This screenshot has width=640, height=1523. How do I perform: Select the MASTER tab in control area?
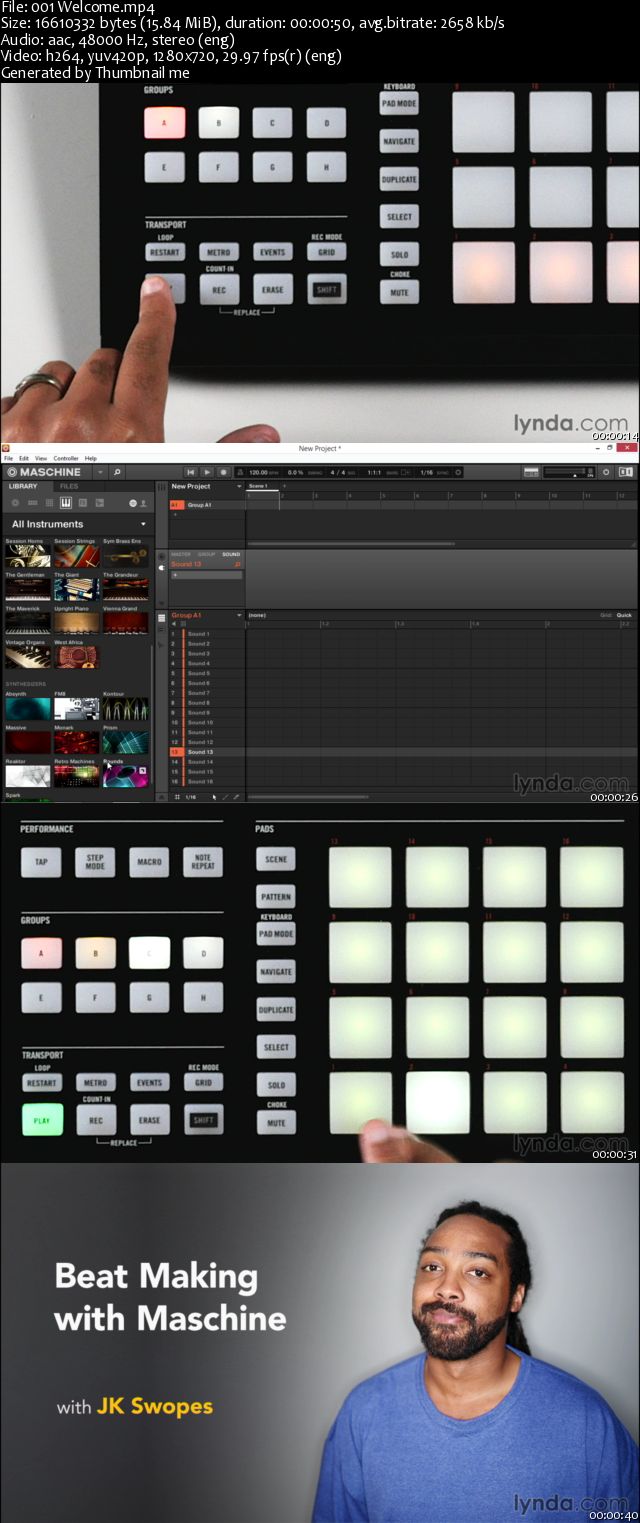[180, 554]
